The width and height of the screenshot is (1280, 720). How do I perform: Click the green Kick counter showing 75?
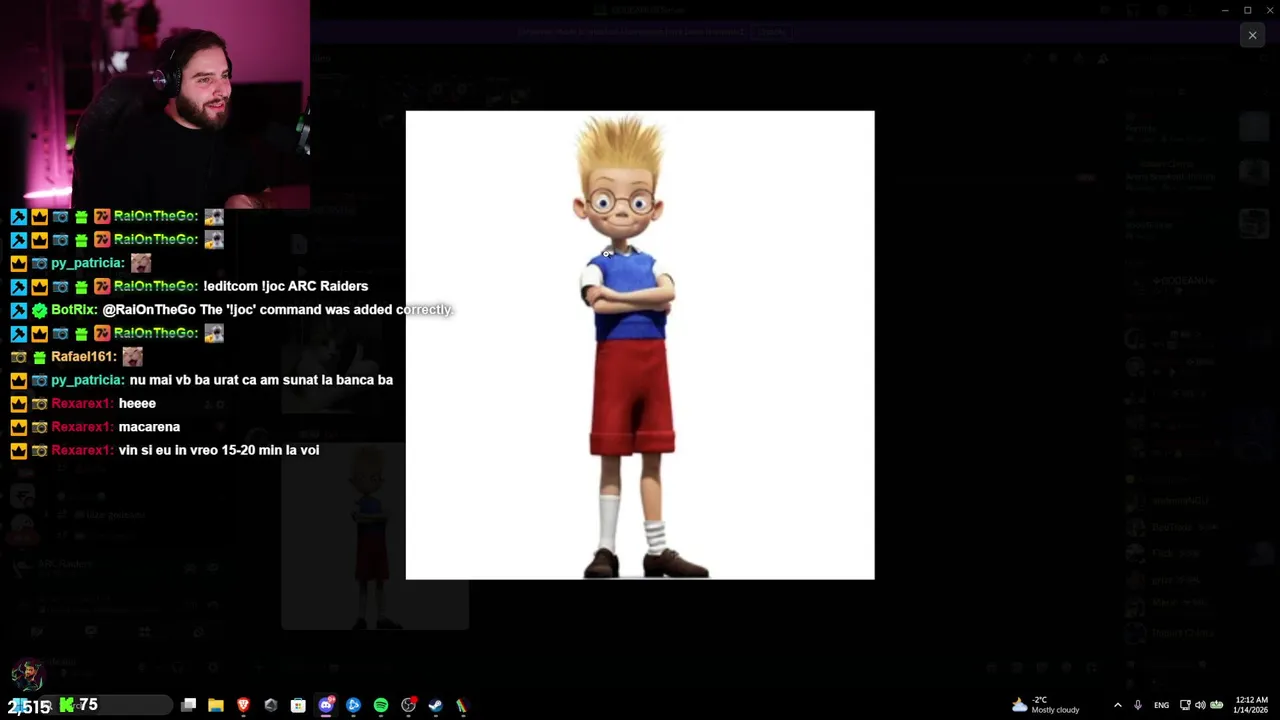coord(78,705)
